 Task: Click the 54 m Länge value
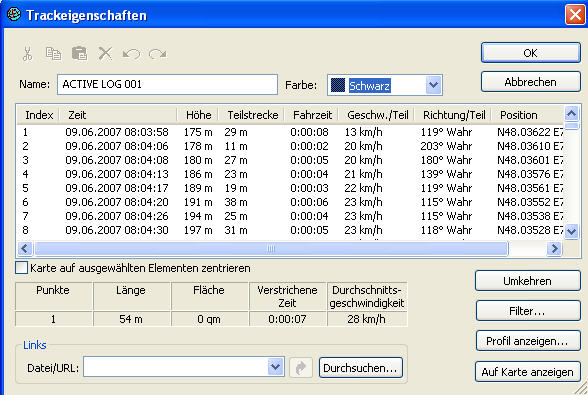(131, 319)
